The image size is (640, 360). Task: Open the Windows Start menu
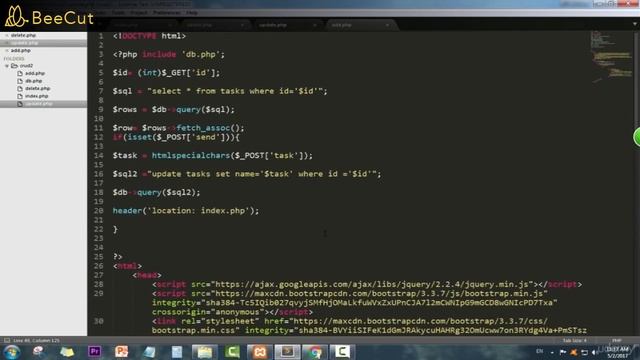click(x=11, y=352)
